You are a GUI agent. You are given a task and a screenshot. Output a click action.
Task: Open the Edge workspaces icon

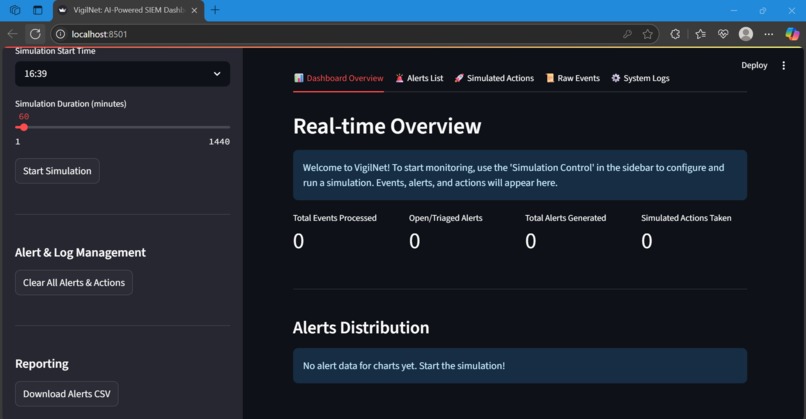[15, 10]
